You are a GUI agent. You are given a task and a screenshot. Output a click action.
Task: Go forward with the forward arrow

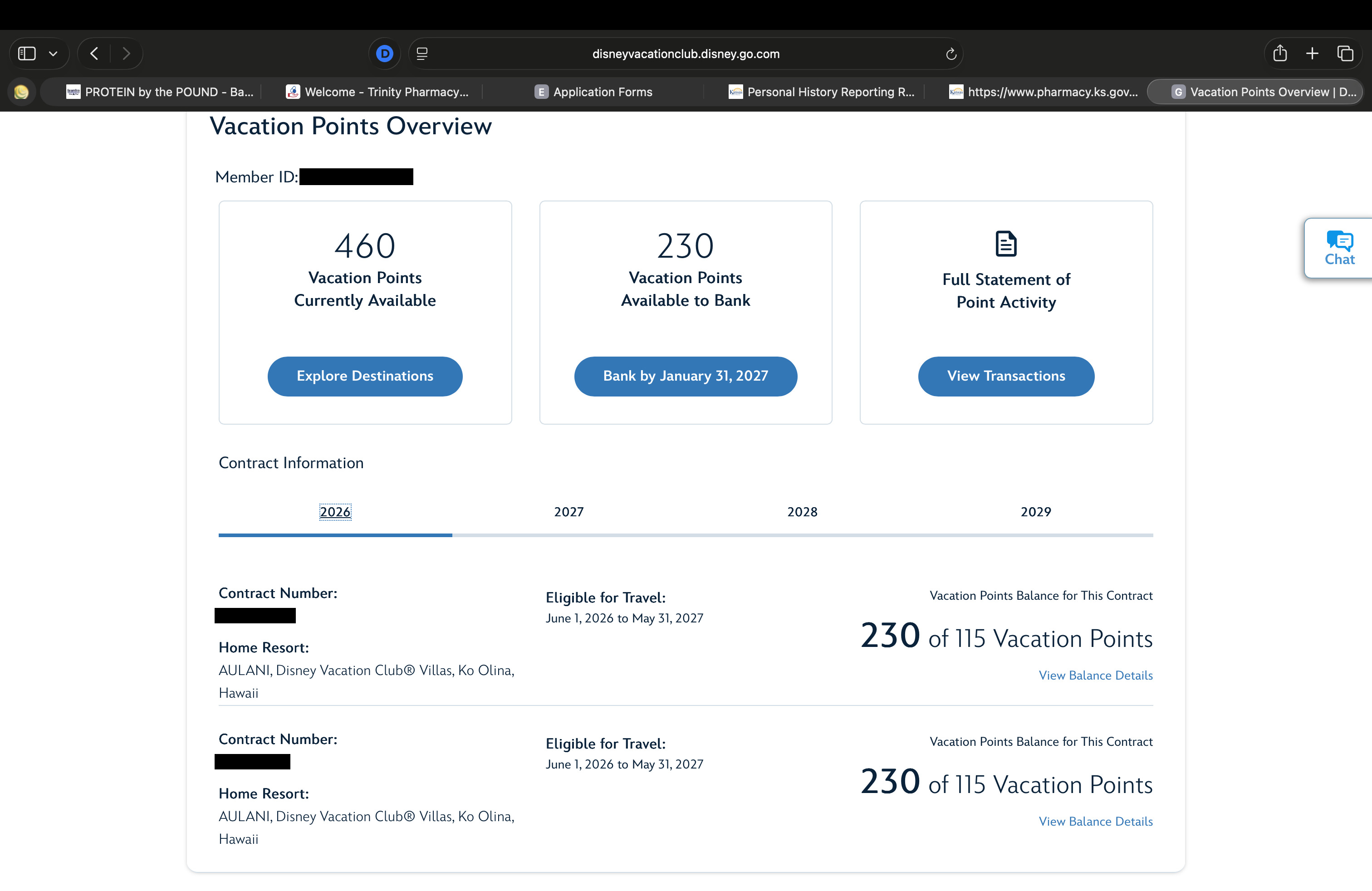coord(126,54)
